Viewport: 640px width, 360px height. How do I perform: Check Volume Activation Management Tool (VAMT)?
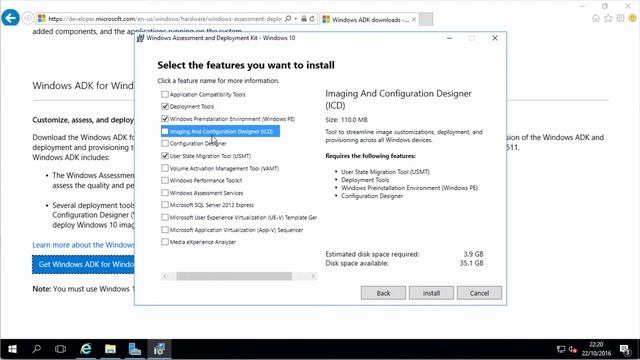(165, 168)
